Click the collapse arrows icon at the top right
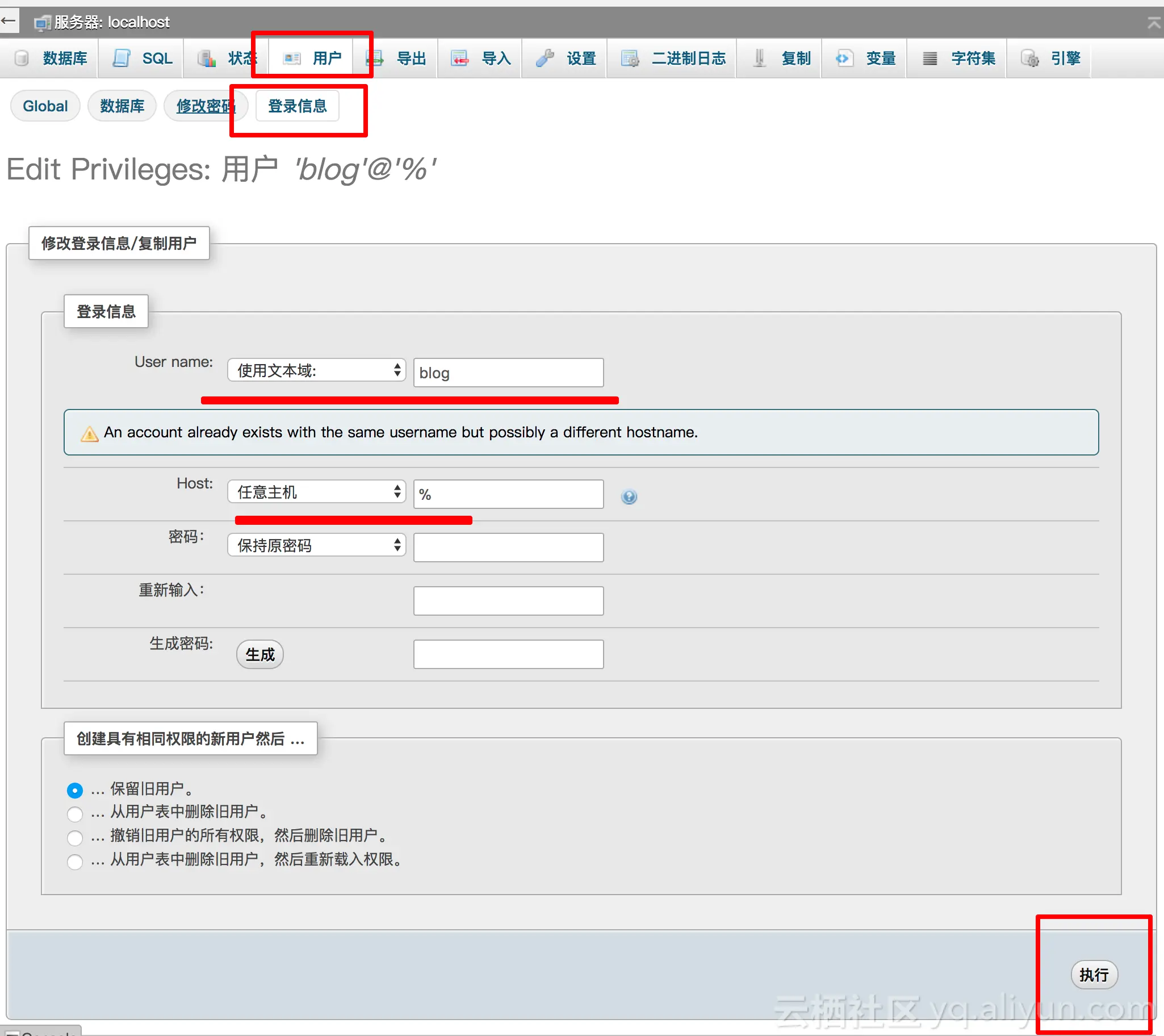 (1154, 23)
